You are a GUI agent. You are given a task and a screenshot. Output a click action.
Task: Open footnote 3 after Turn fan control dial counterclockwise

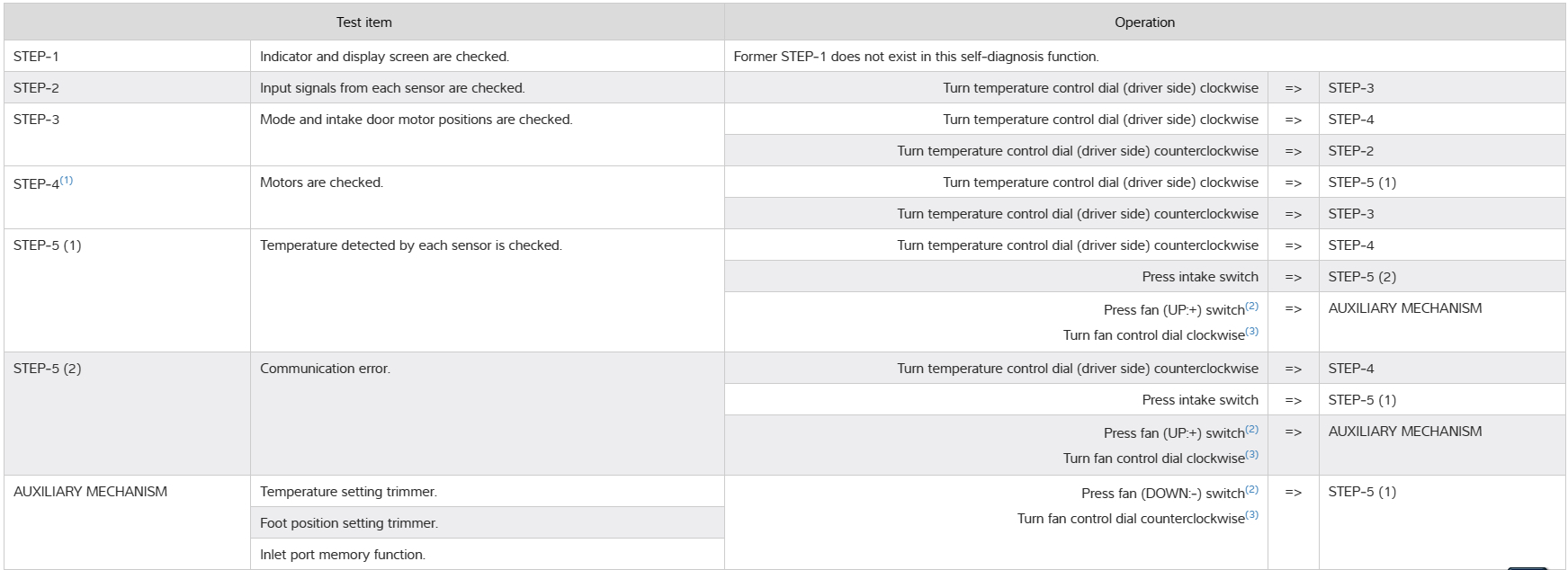pos(1252,514)
